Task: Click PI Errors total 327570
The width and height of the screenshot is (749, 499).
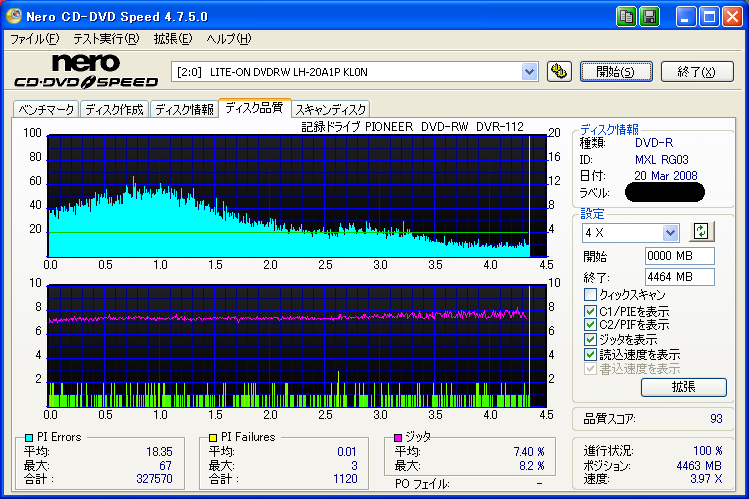Action: [x=154, y=478]
